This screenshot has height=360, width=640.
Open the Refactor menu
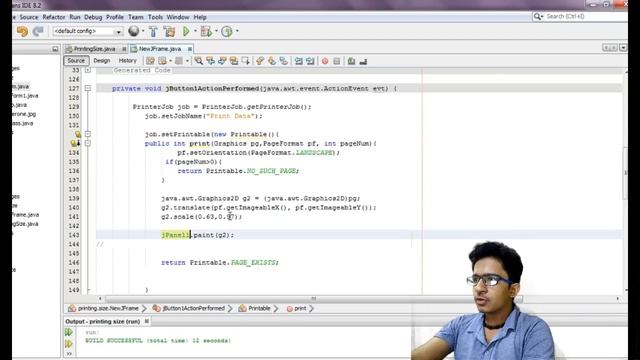[x=54, y=17]
